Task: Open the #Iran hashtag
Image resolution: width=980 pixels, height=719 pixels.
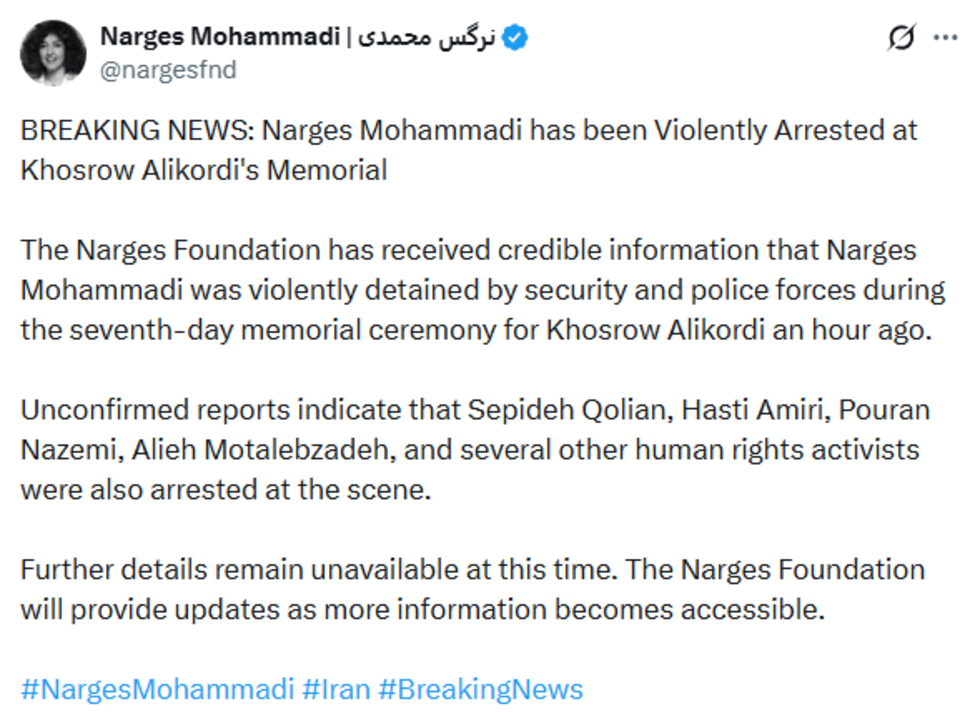Action: [336, 689]
